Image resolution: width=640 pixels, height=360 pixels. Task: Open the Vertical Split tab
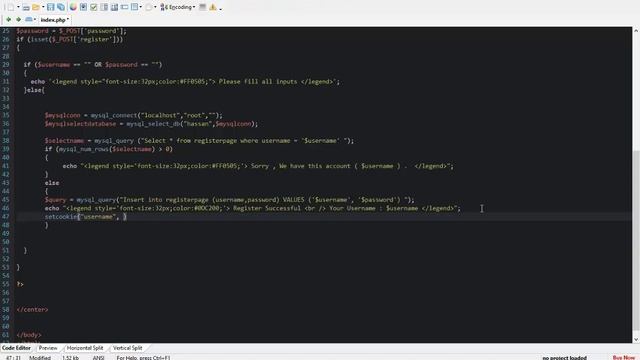[127, 348]
